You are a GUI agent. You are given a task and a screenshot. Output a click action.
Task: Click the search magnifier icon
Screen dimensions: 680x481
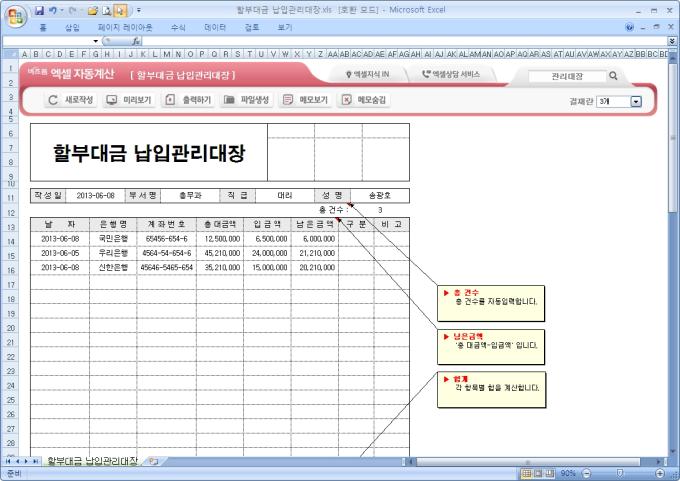pyautogui.click(x=613, y=75)
